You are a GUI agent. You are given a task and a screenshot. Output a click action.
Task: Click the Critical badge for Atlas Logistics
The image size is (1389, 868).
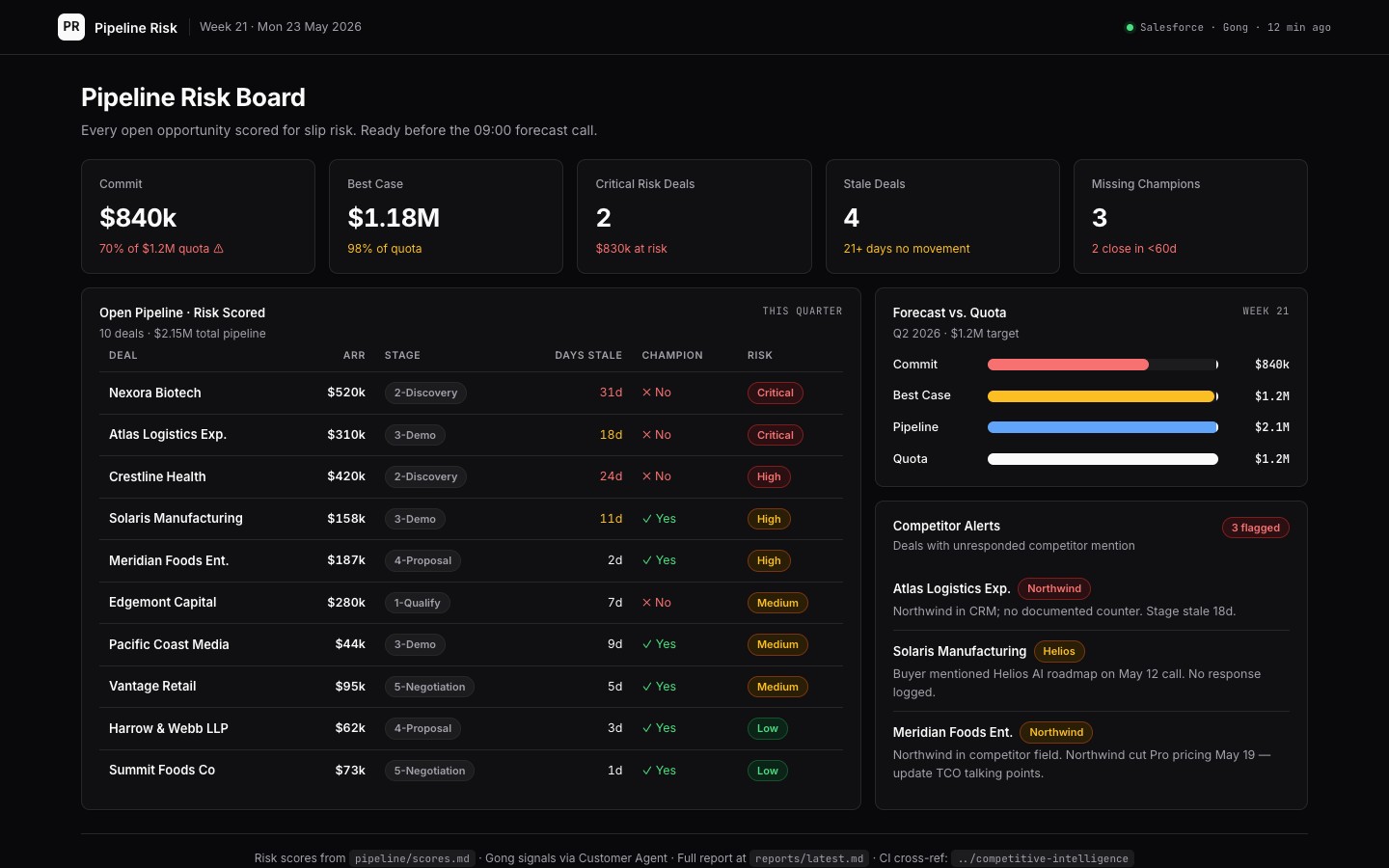(x=776, y=435)
